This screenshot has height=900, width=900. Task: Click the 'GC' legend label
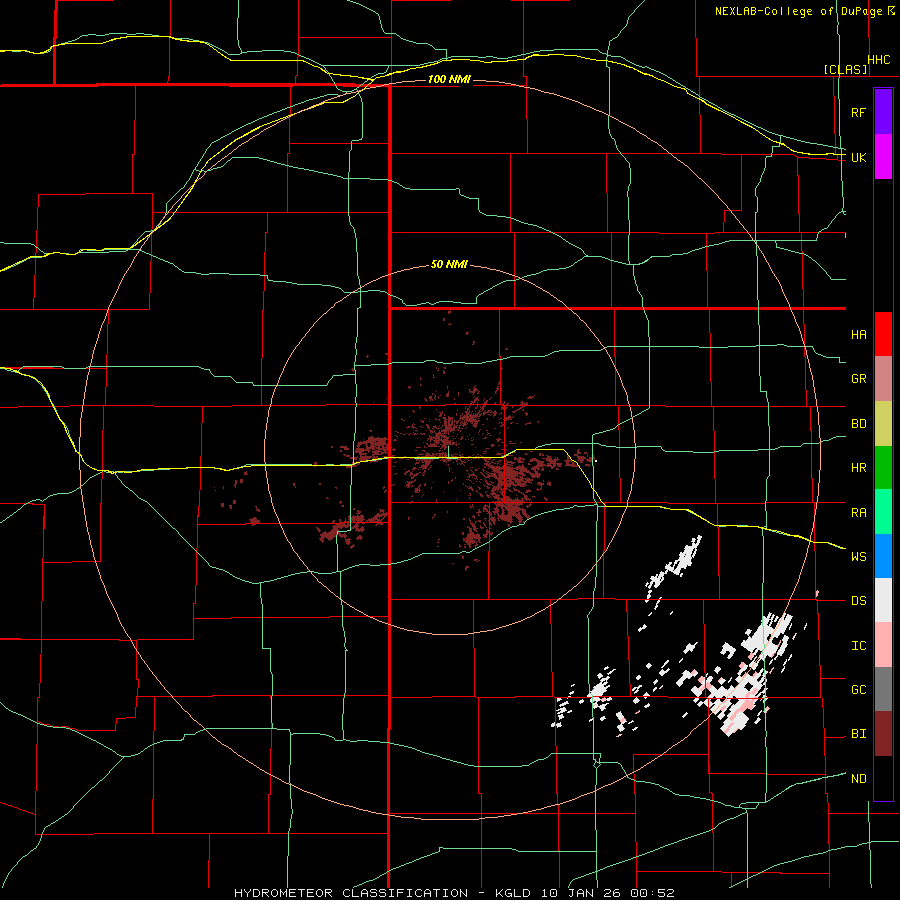(858, 690)
